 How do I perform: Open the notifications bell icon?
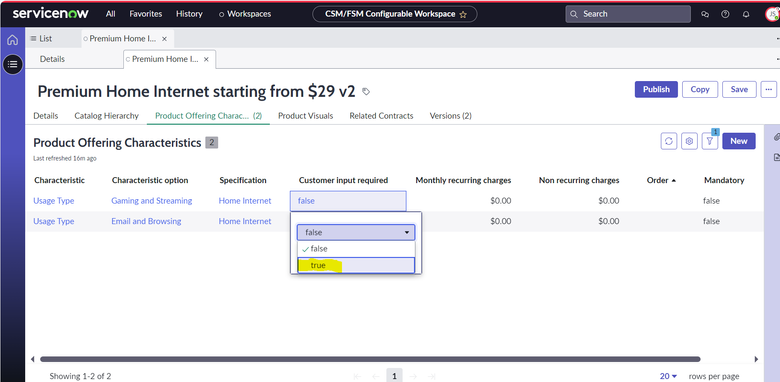(x=746, y=14)
